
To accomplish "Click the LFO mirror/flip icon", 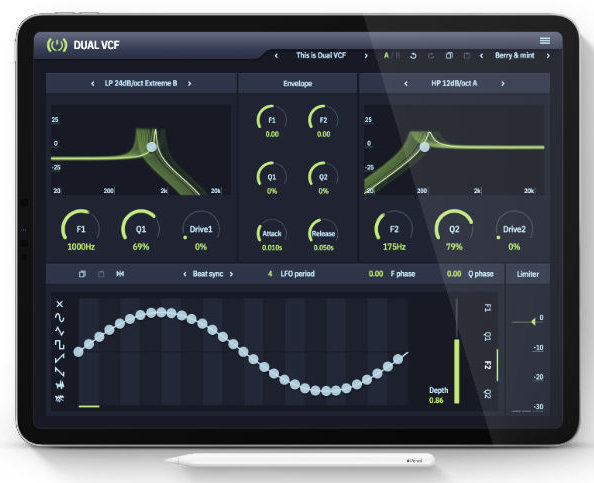I will [120, 274].
